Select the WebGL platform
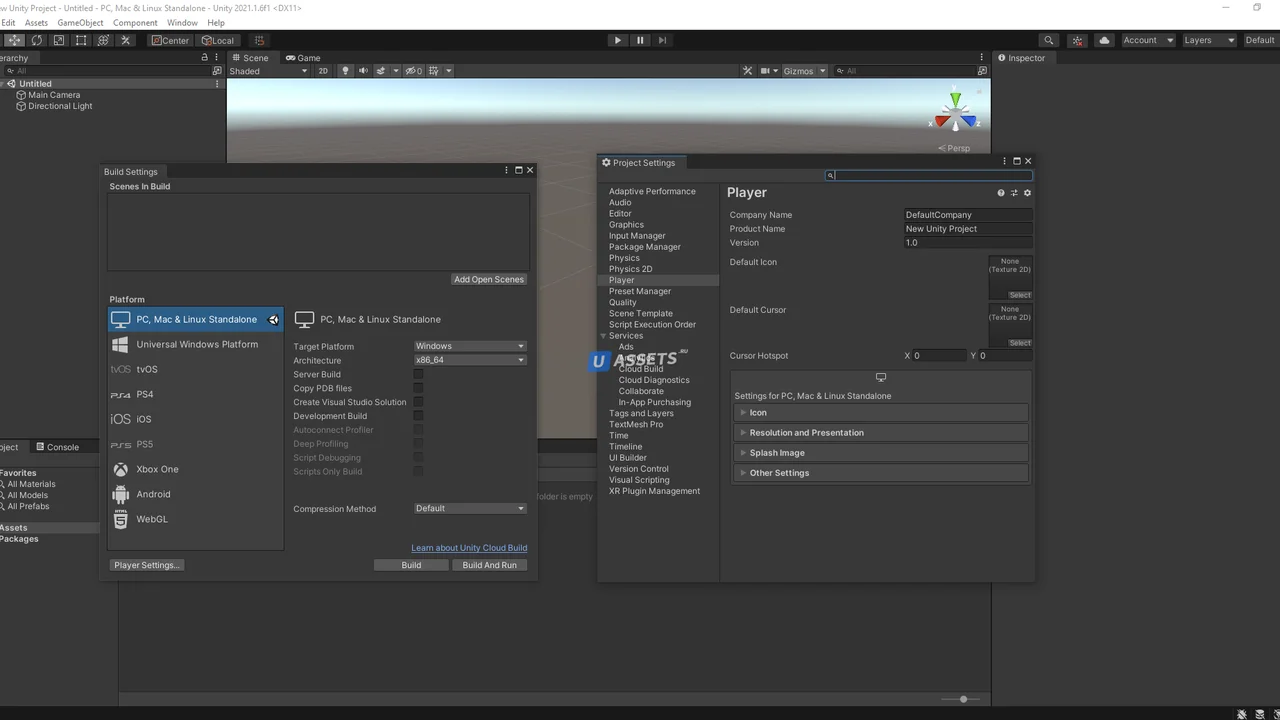 [x=196, y=519]
